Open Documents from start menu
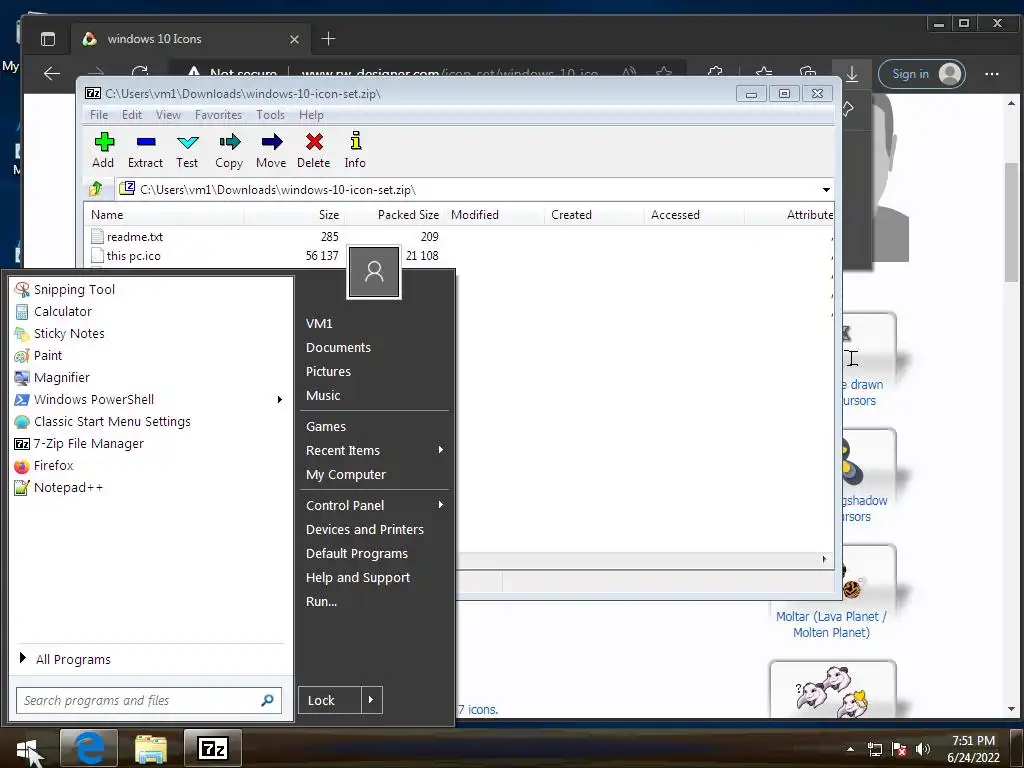Screen dimensions: 1024x768 click(338, 347)
